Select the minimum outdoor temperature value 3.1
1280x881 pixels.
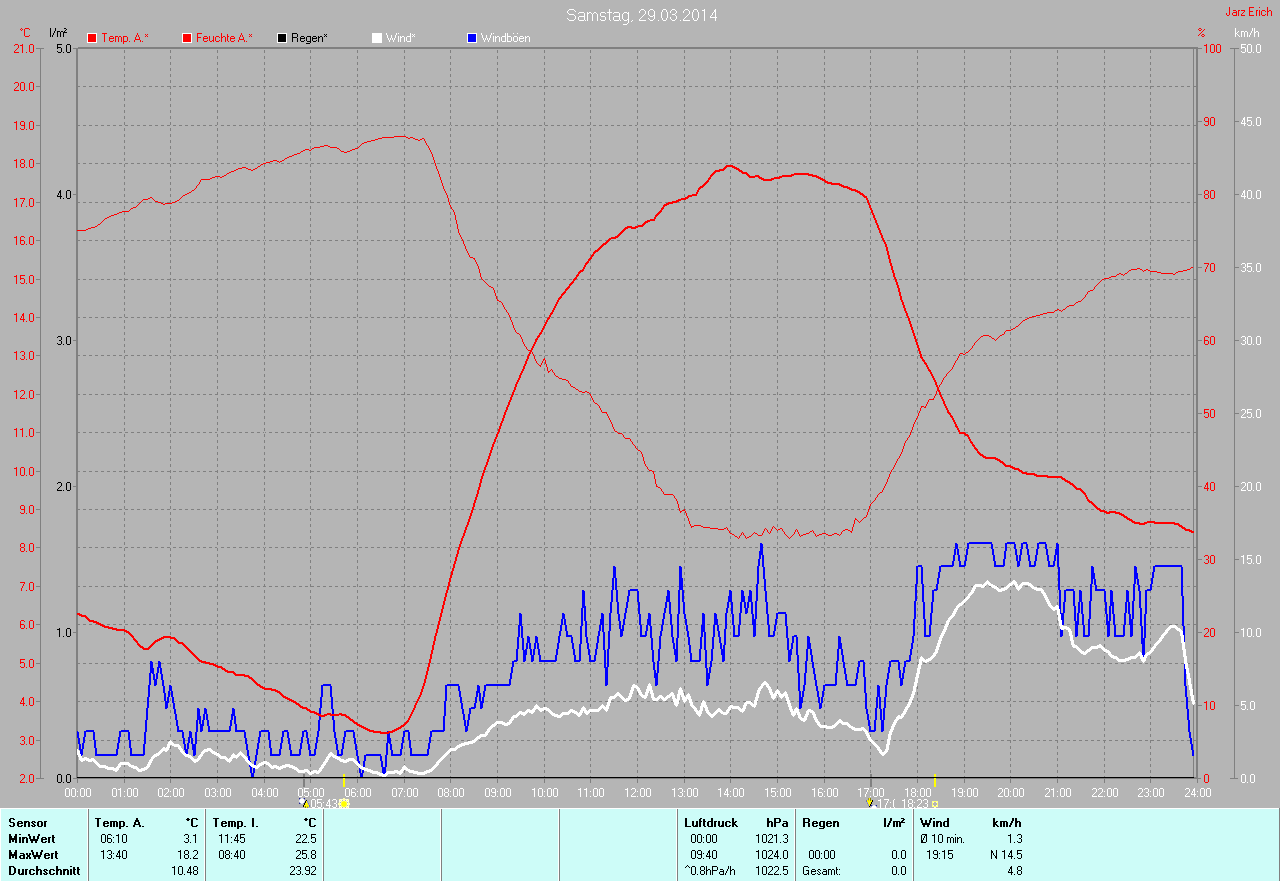point(189,838)
